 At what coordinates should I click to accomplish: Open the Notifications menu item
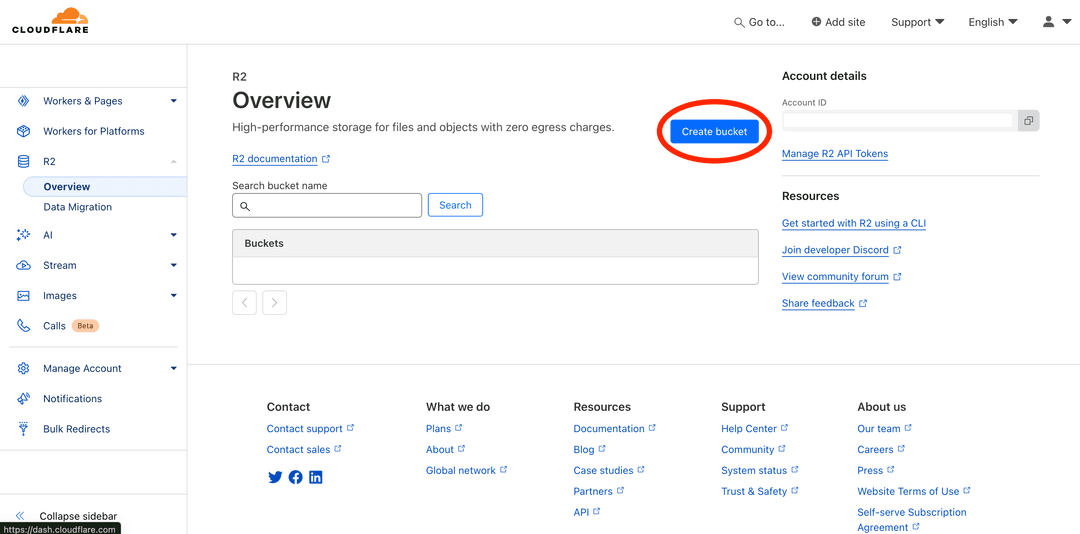[72, 399]
